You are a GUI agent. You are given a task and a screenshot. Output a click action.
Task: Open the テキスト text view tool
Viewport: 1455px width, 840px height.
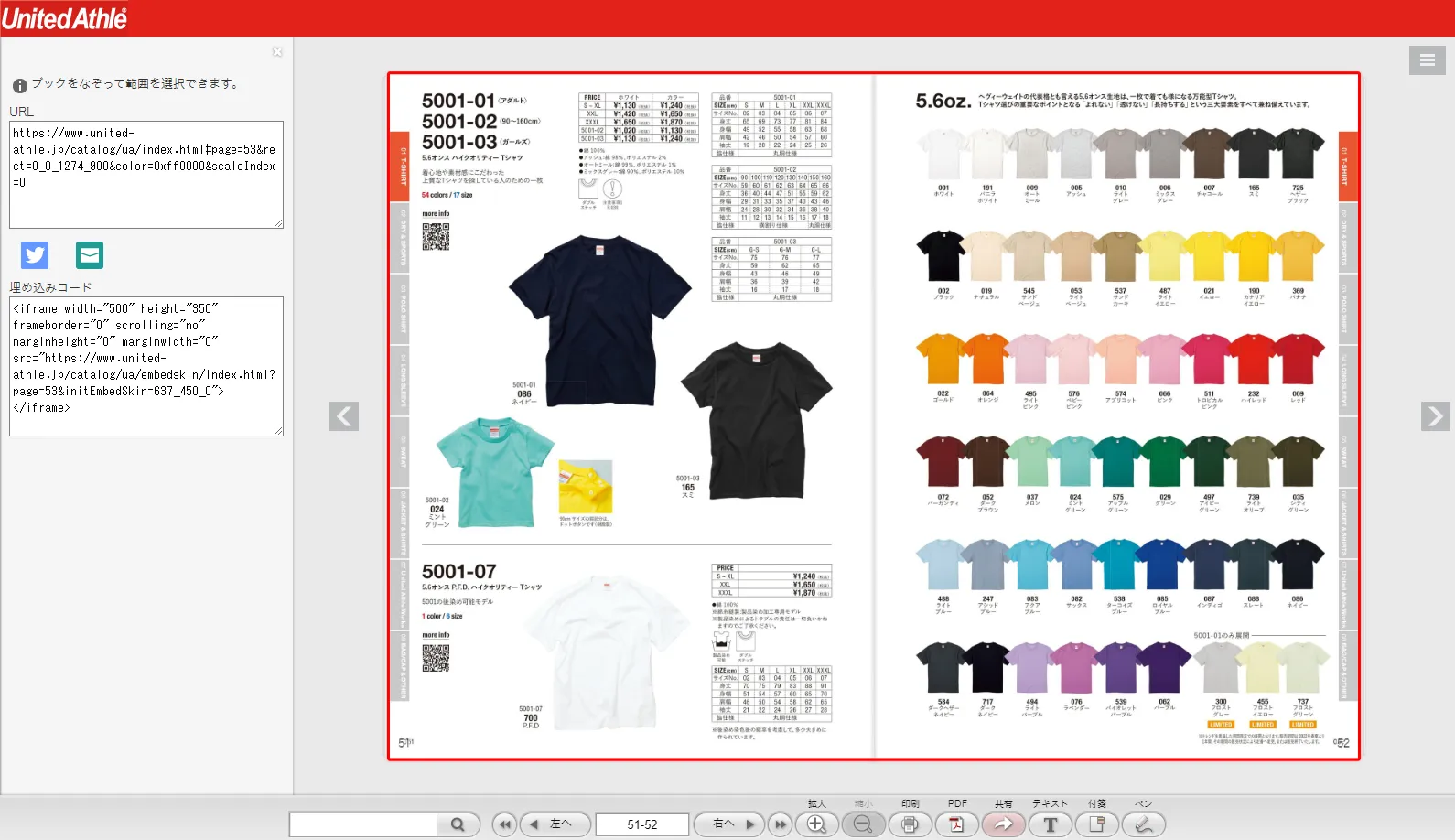click(1051, 824)
